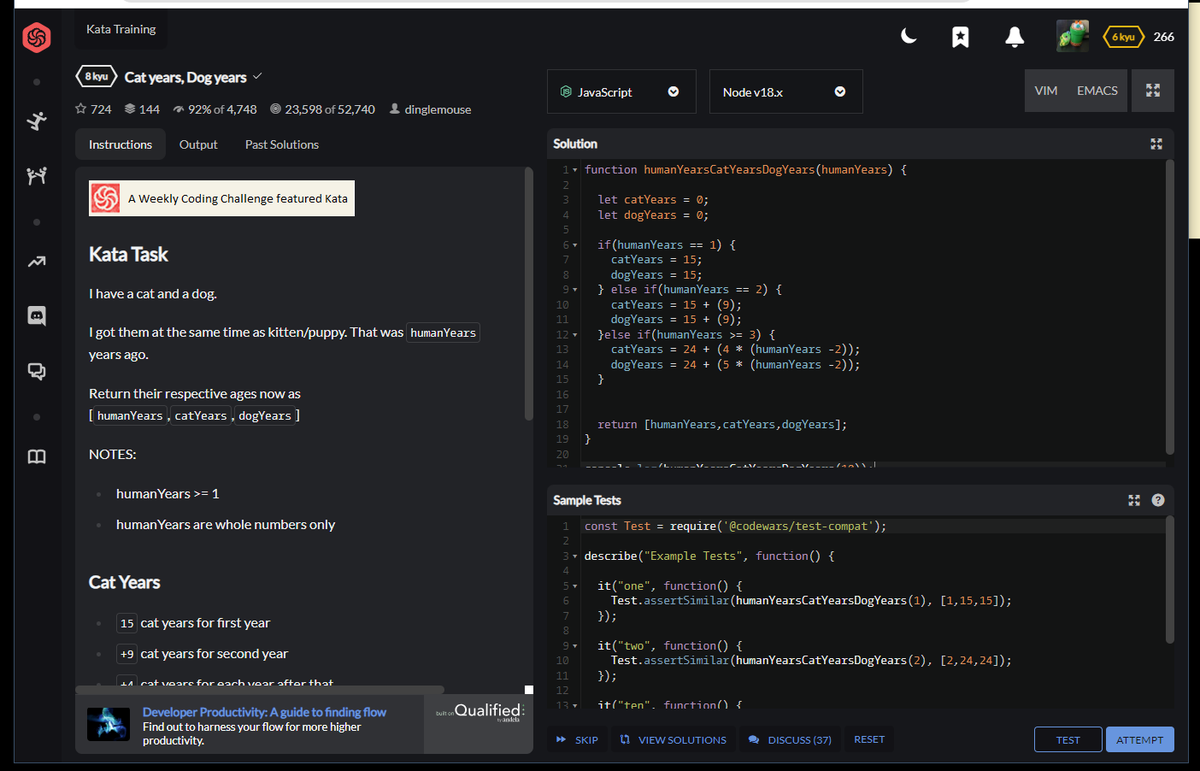The height and width of the screenshot is (771, 1200).
Task: Click the 'Cat Years' section heading
Action: point(124,582)
